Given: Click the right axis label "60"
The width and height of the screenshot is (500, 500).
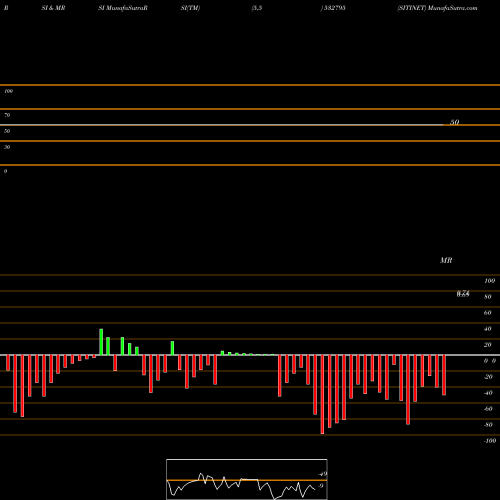Looking at the screenshot, I should 487,313.
